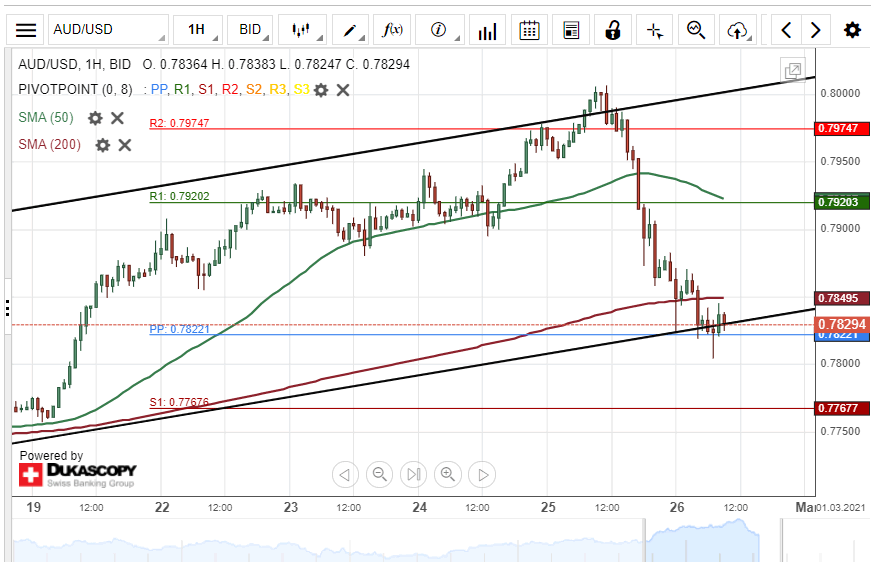The height and width of the screenshot is (562, 886).
Task: Click the 0.79747 R2 price tag
Action: pyautogui.click(x=842, y=128)
